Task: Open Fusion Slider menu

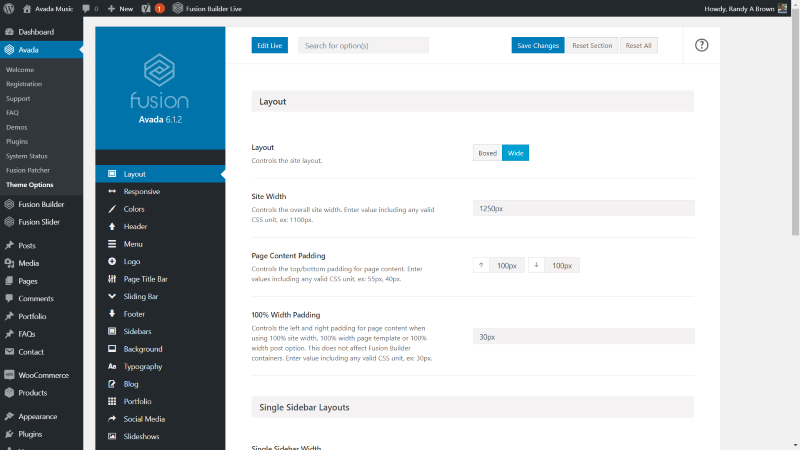Action: pyautogui.click(x=39, y=222)
